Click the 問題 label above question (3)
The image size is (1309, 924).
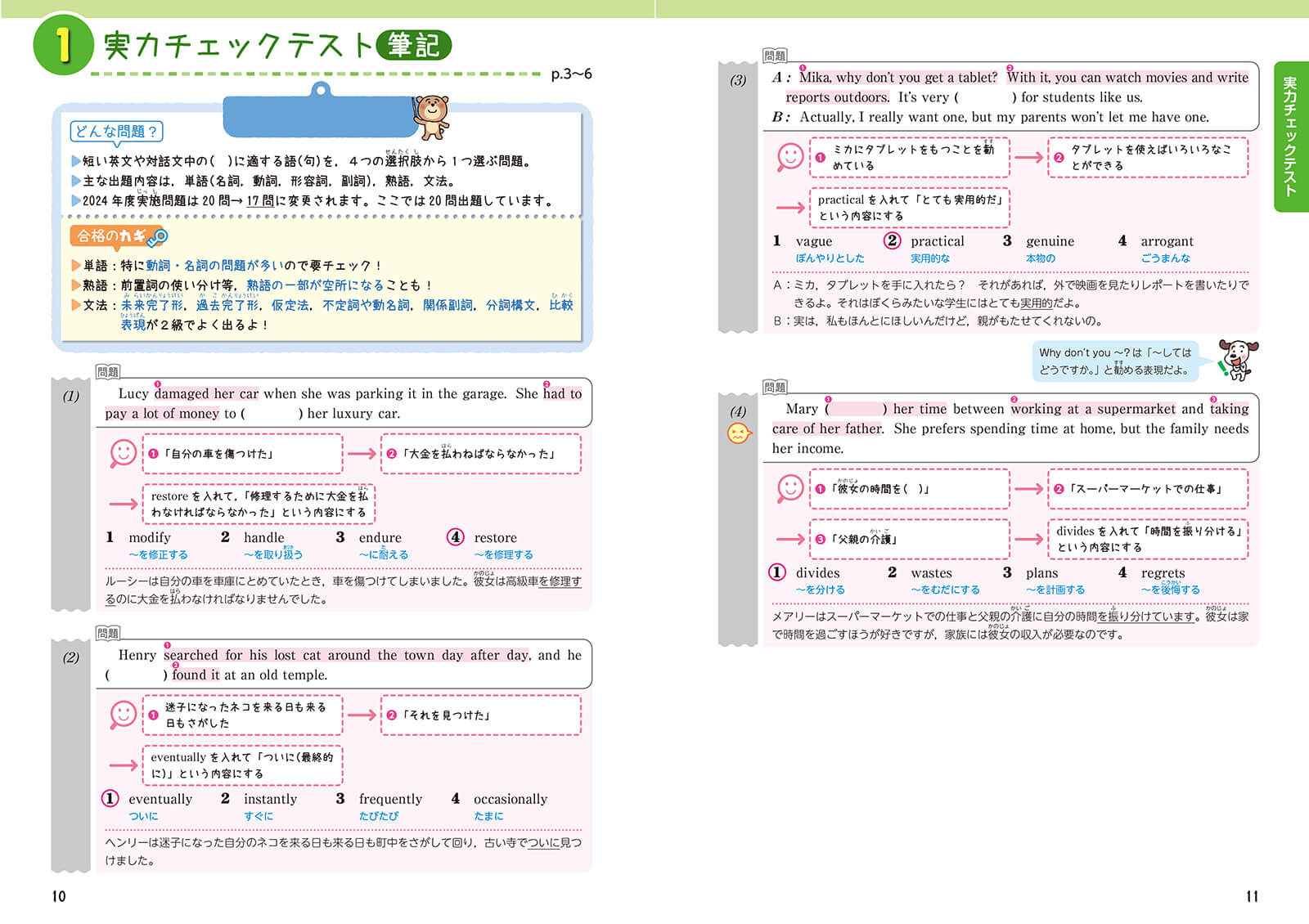click(x=775, y=56)
